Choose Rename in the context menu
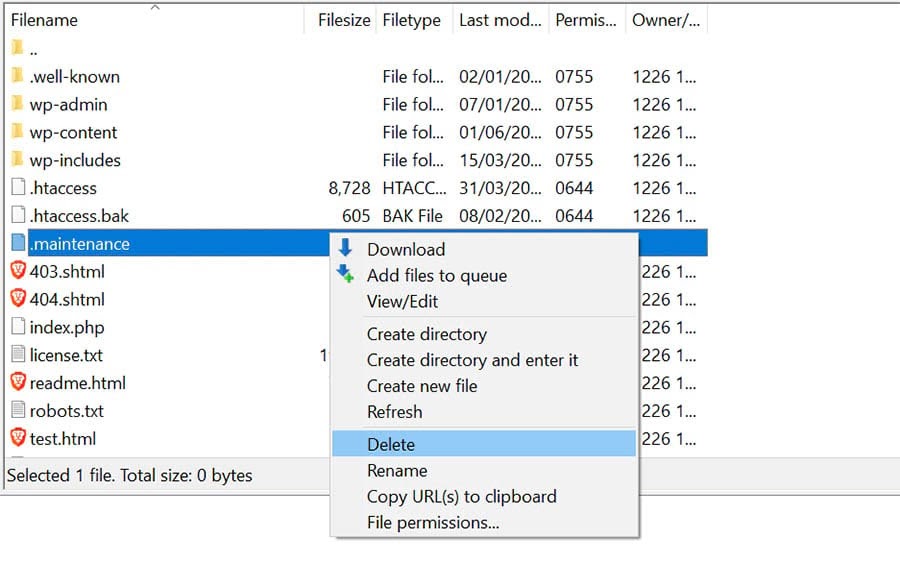The width and height of the screenshot is (900, 563). (x=397, y=470)
